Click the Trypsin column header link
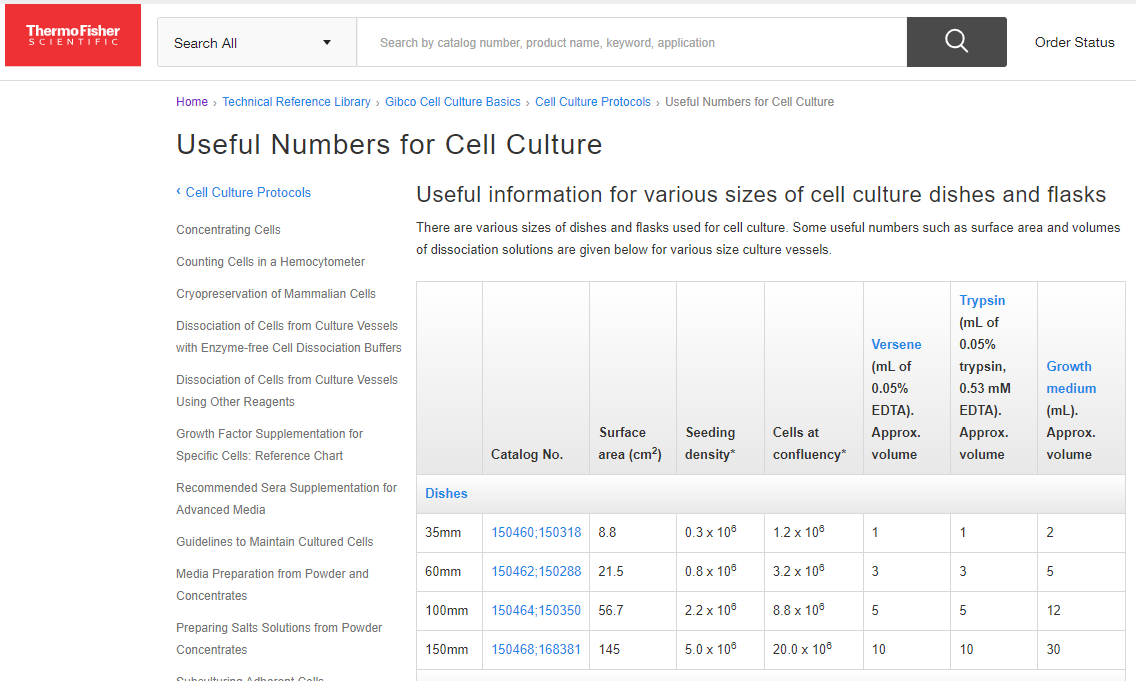This screenshot has width=1136, height=681. [x=982, y=300]
